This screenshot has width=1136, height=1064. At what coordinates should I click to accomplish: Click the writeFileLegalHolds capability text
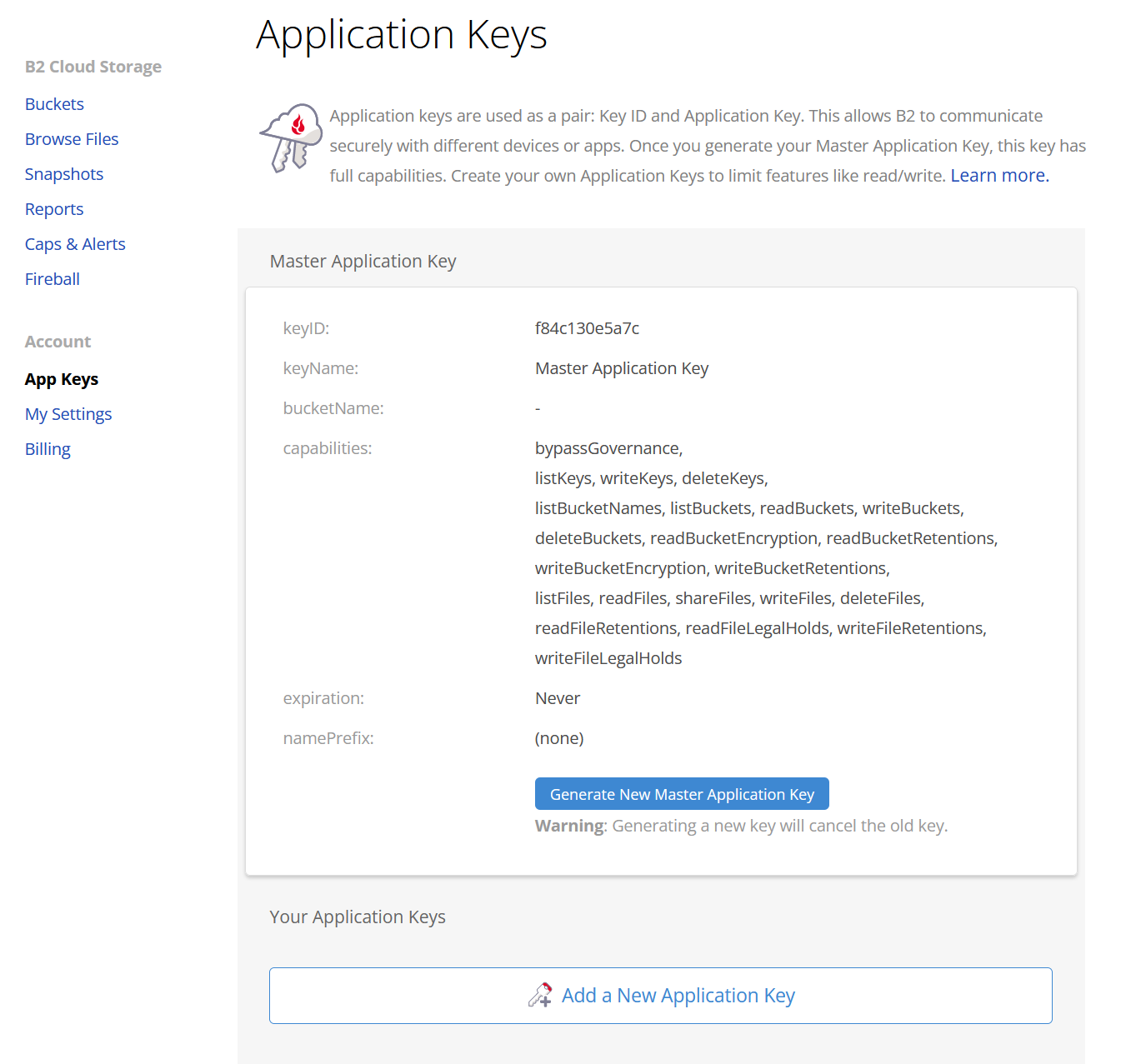click(x=608, y=658)
